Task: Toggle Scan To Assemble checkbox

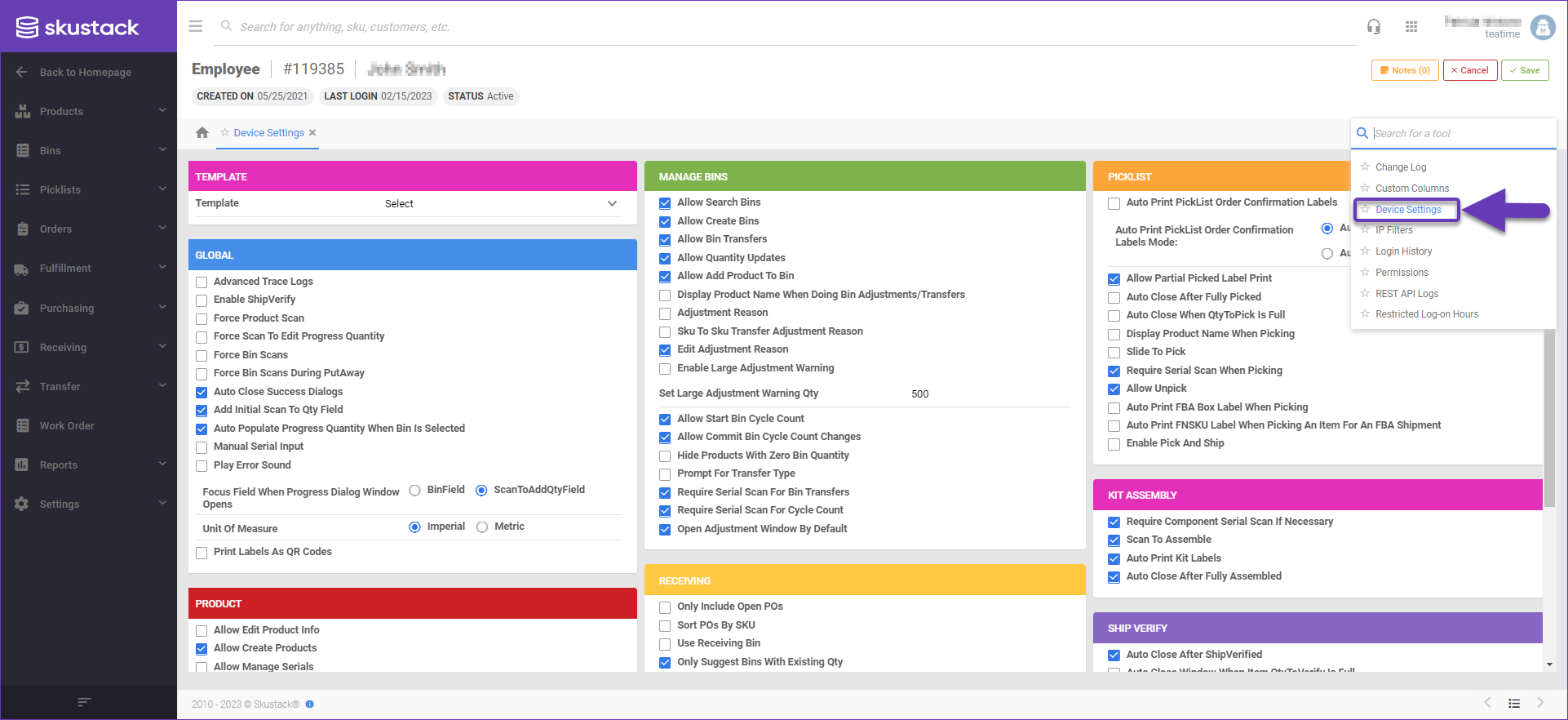Action: (x=1114, y=540)
